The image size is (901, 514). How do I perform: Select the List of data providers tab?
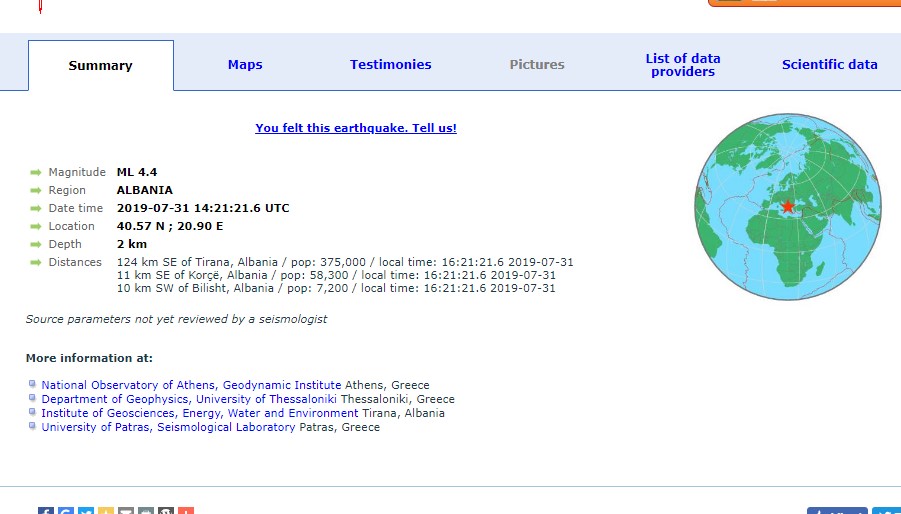(x=683, y=65)
